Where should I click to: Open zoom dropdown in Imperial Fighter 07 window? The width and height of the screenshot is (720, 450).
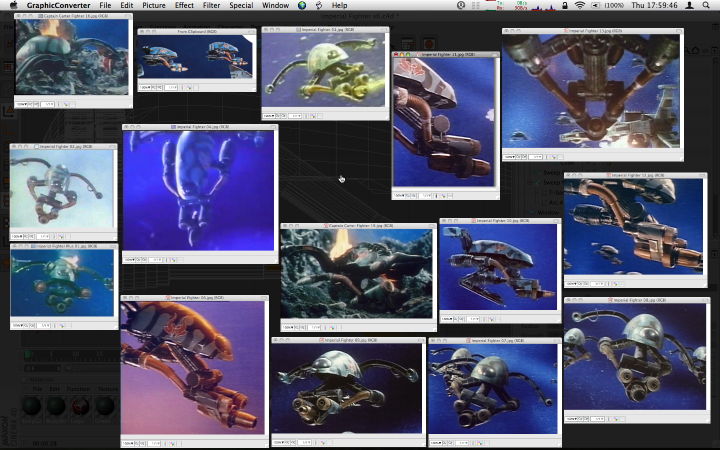point(435,443)
